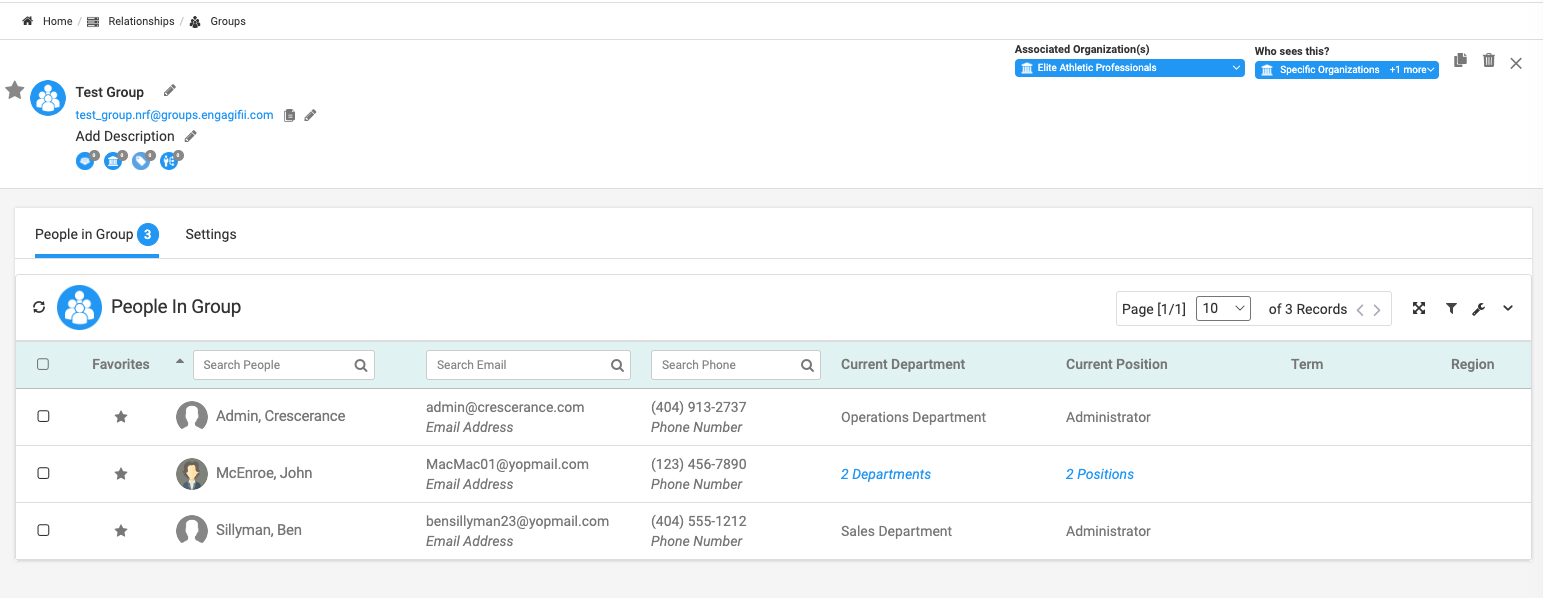Click McEnroe, John avatar photo
Viewport: 1543px width, 598px height.
(x=192, y=474)
